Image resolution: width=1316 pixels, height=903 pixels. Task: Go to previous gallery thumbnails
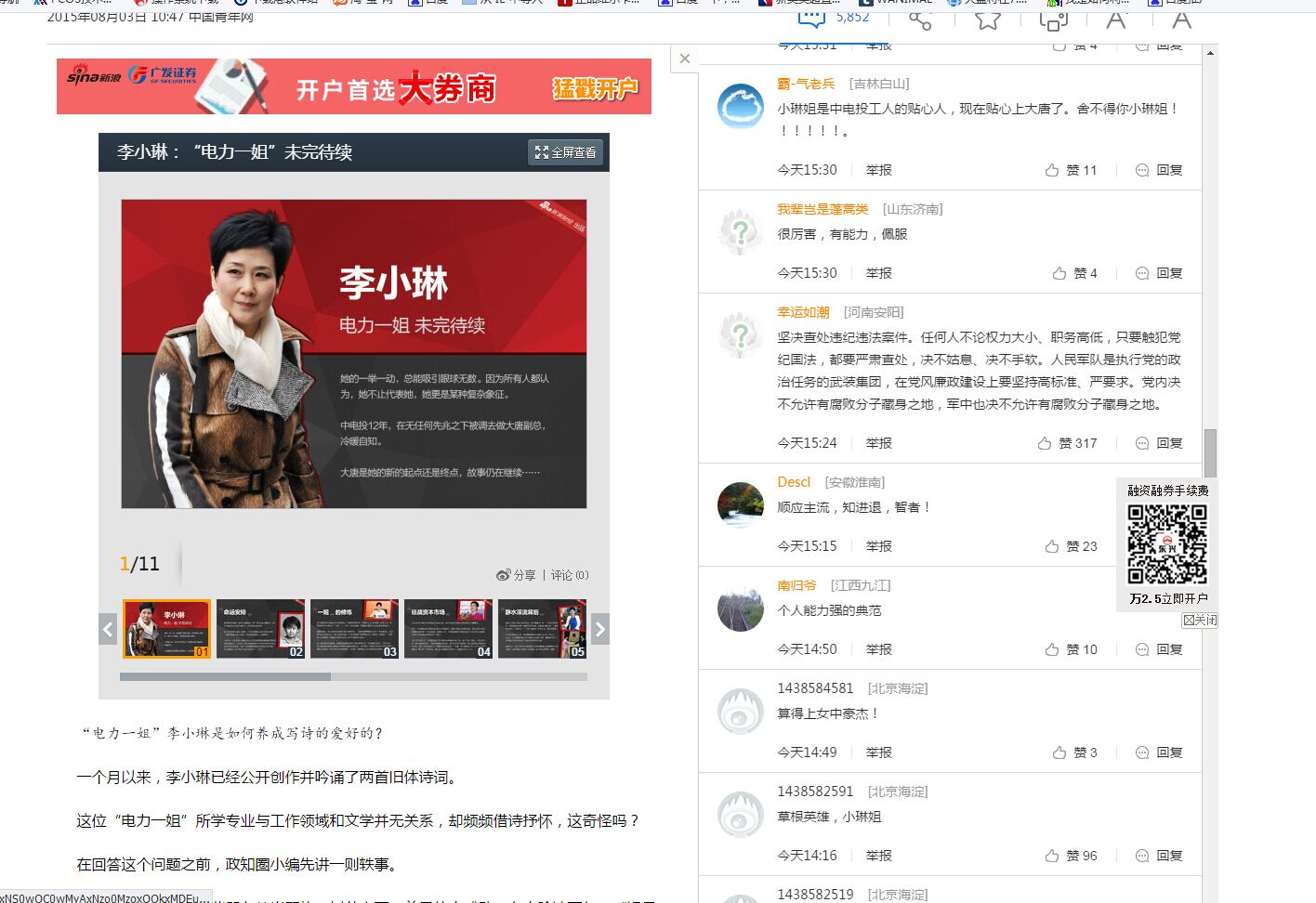(108, 629)
